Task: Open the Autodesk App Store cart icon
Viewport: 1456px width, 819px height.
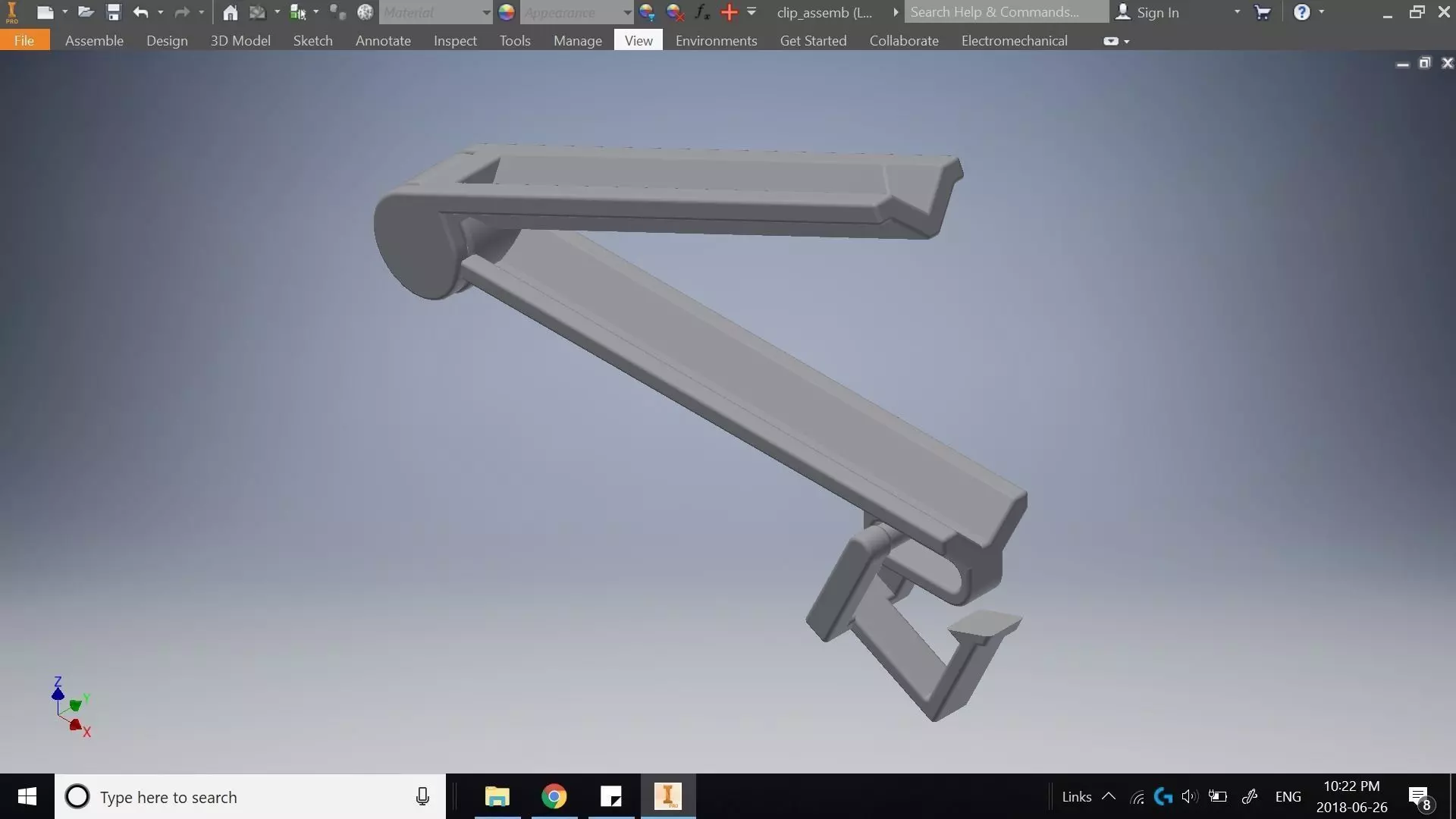Action: [x=1263, y=12]
